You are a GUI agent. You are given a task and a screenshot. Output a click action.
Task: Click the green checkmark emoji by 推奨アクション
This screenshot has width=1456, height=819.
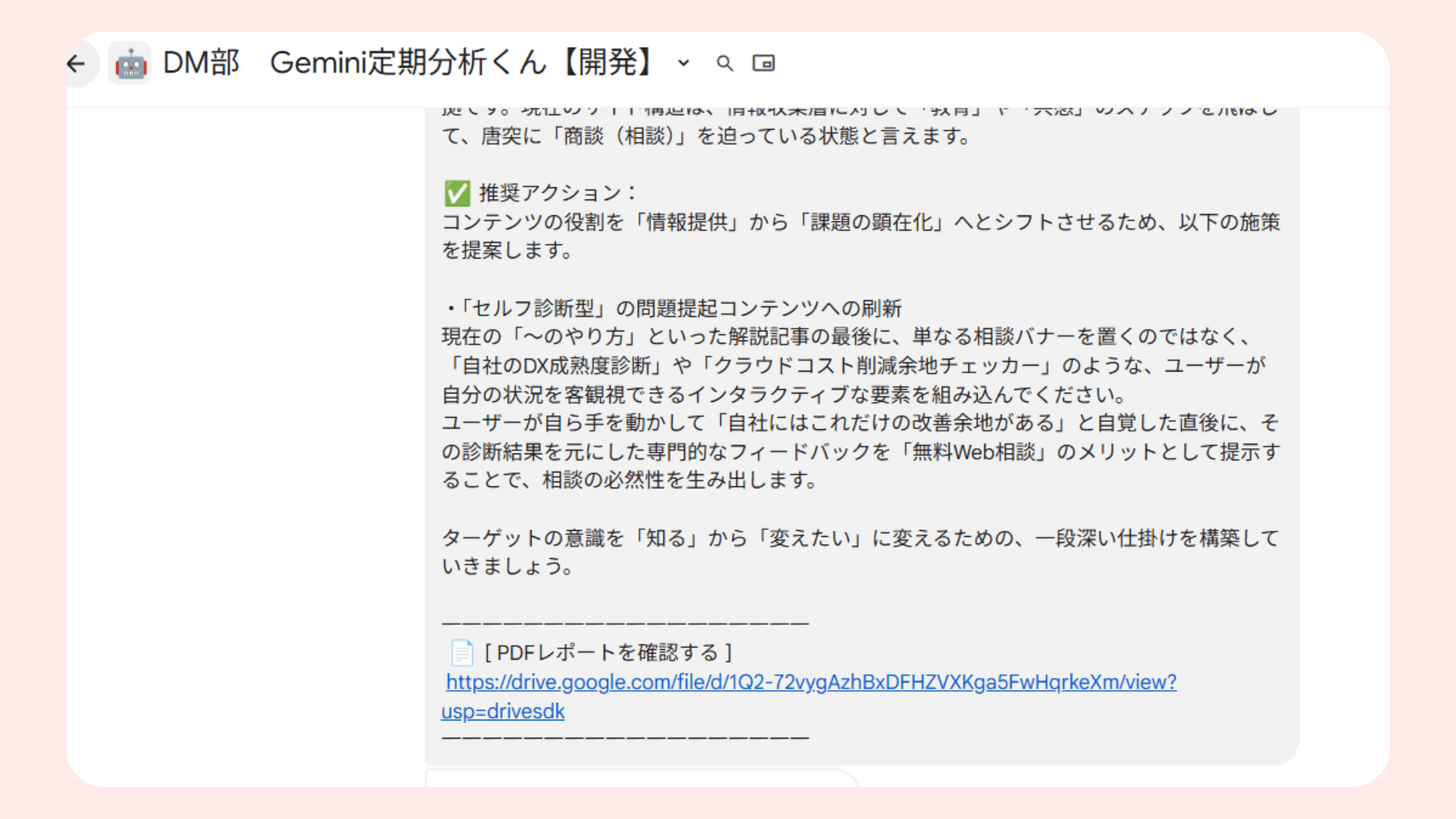[x=457, y=193]
